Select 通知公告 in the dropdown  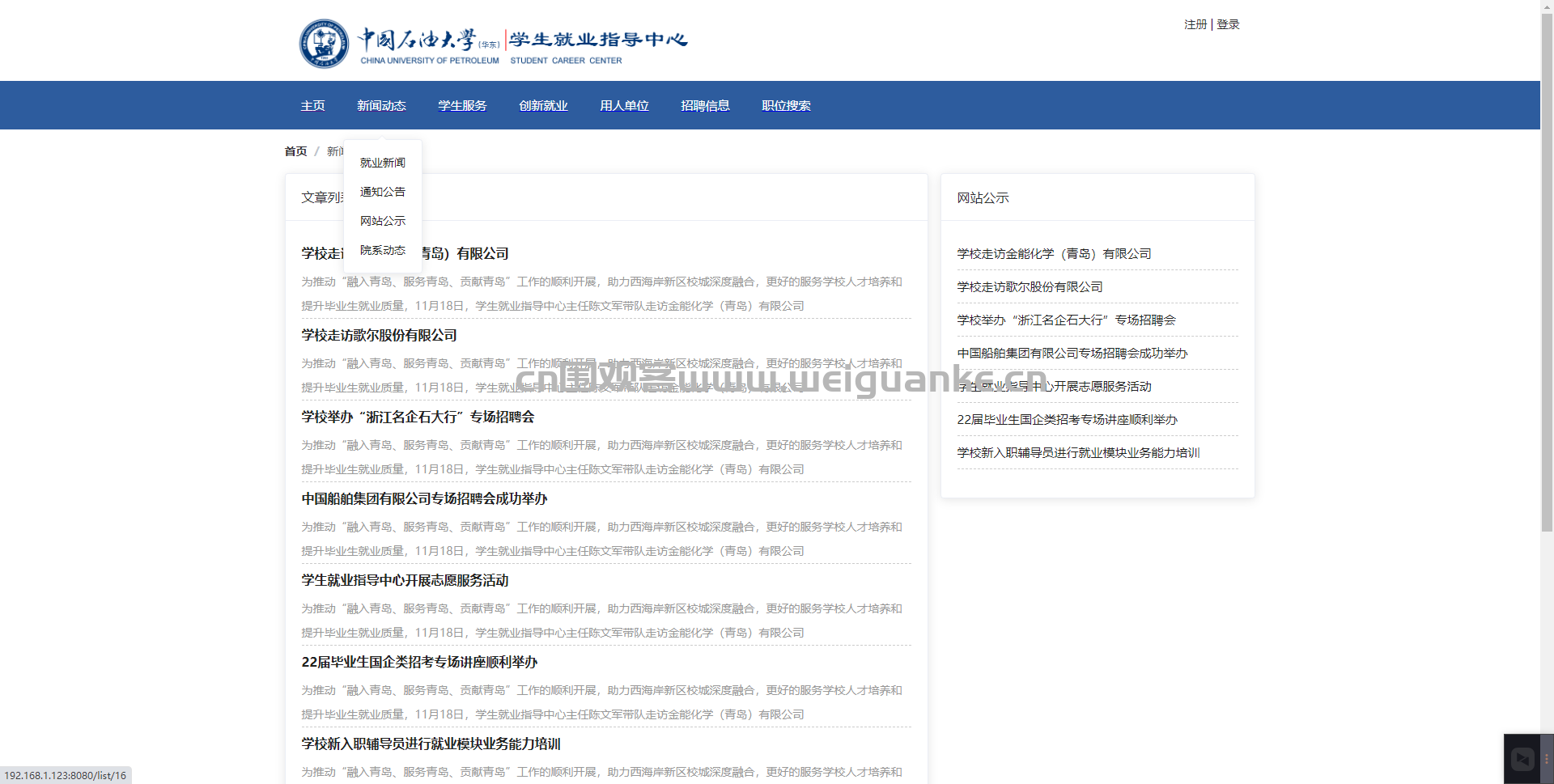[383, 192]
